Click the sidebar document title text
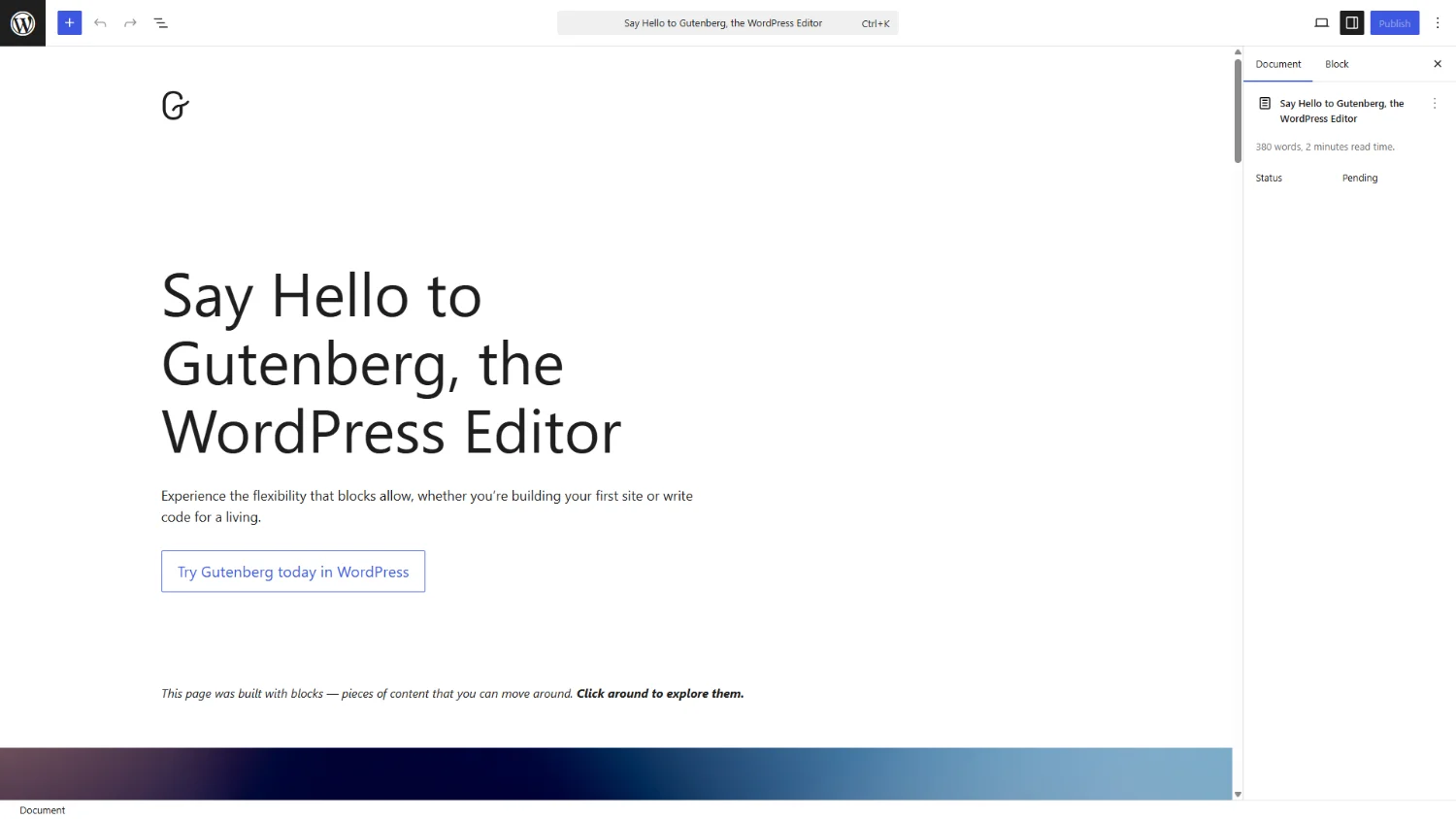The image size is (1456, 819). 1341,111
